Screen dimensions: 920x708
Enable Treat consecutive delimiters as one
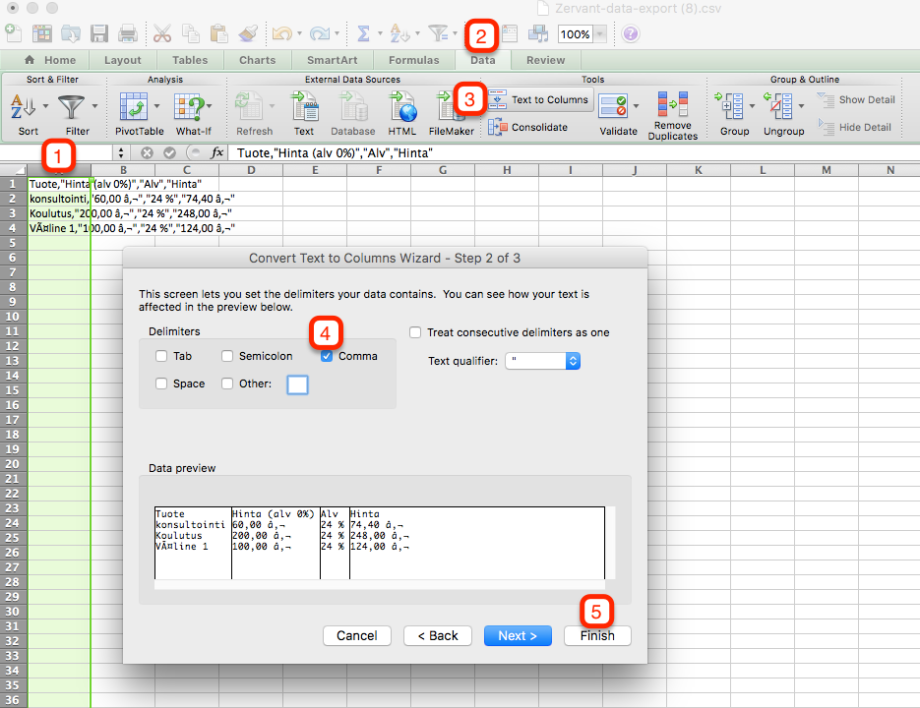click(x=415, y=333)
